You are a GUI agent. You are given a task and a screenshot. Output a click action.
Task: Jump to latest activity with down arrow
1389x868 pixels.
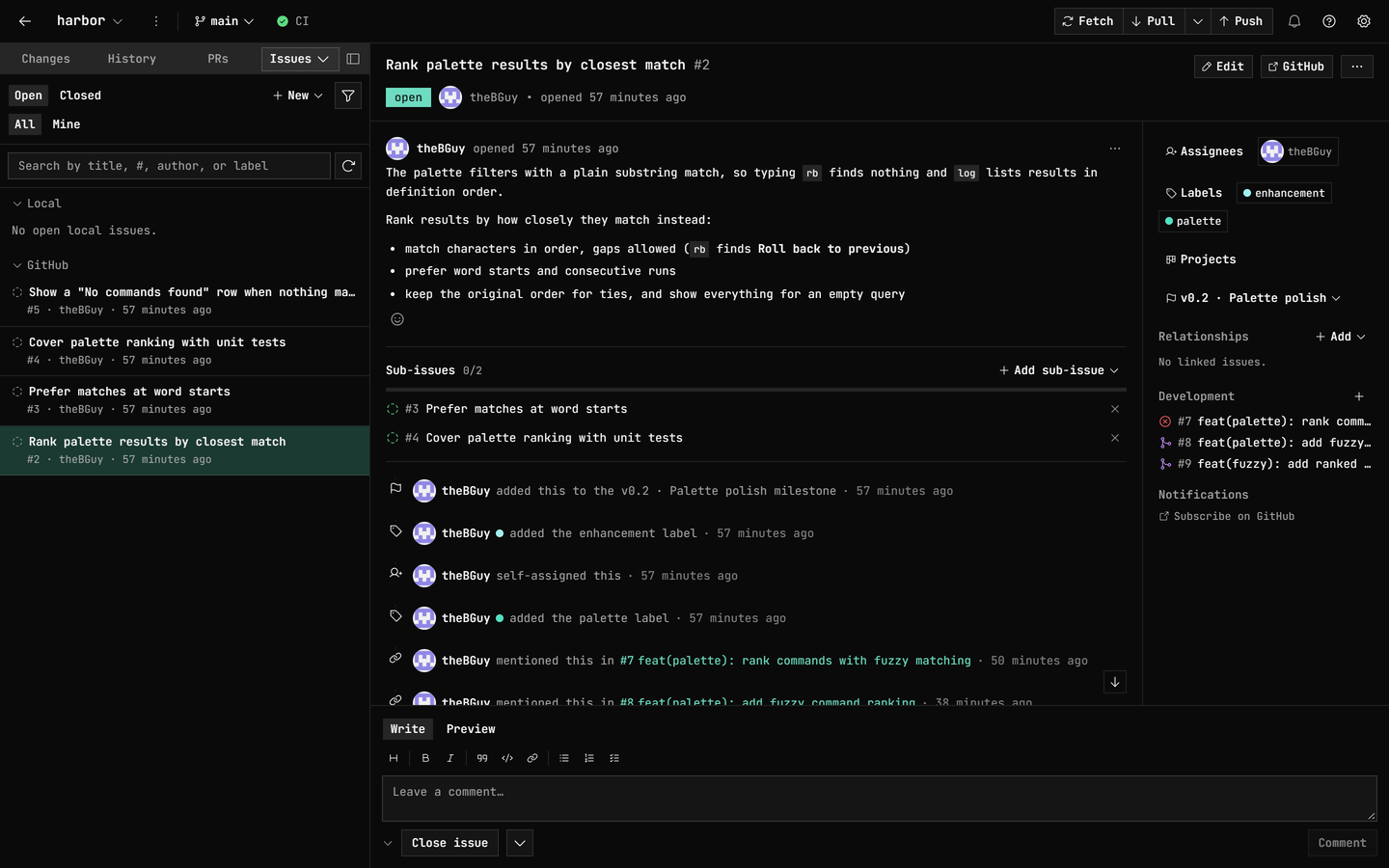point(1115,682)
